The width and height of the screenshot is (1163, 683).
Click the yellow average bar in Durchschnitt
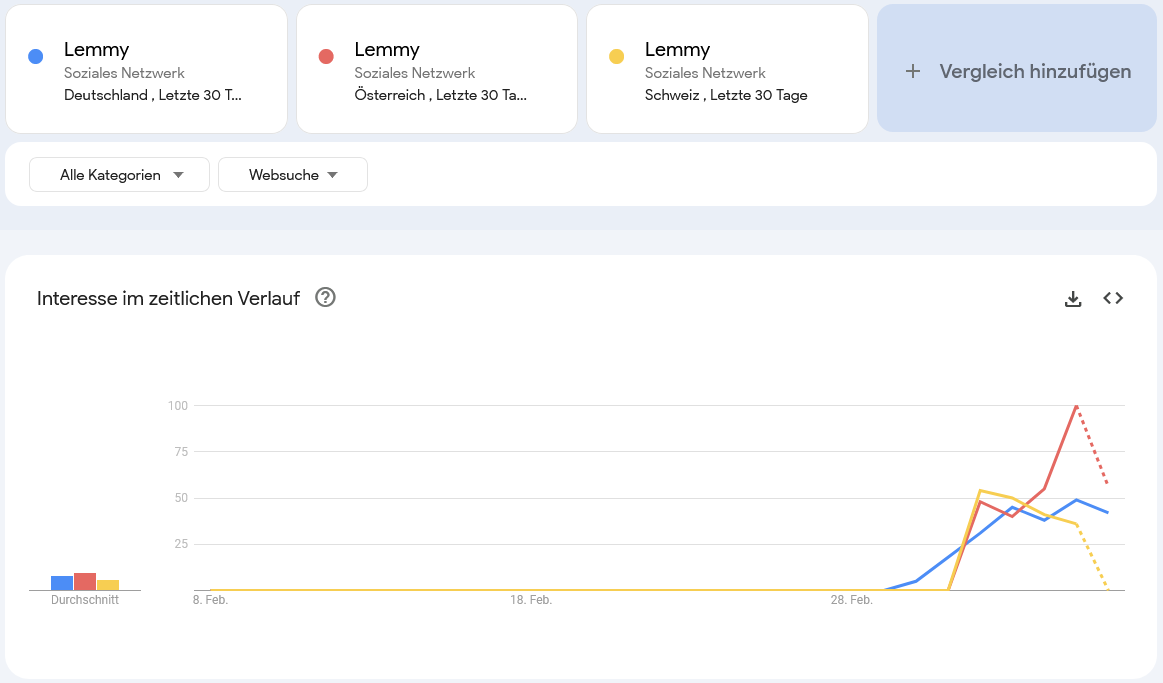pyautogui.click(x=108, y=585)
